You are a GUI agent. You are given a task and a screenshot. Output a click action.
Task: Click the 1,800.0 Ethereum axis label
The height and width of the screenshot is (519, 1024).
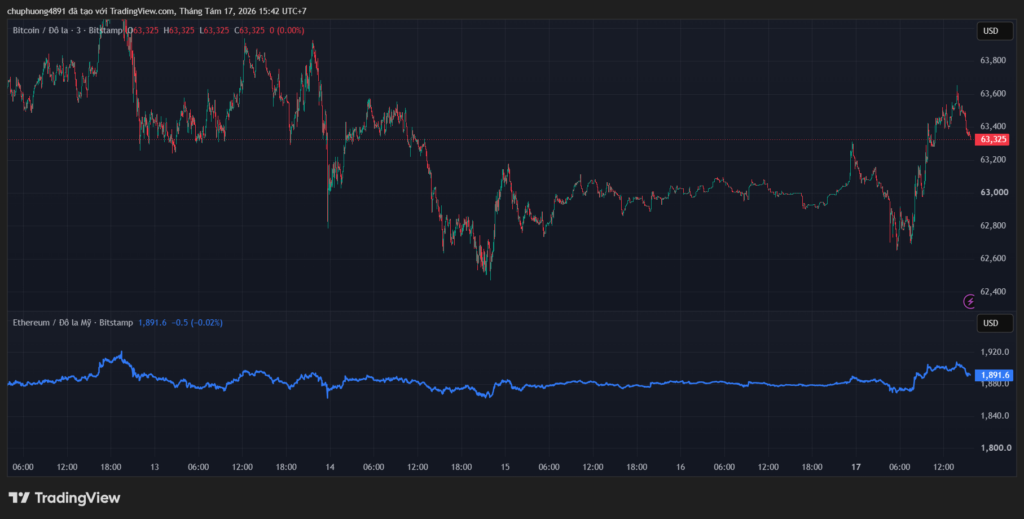coord(995,448)
